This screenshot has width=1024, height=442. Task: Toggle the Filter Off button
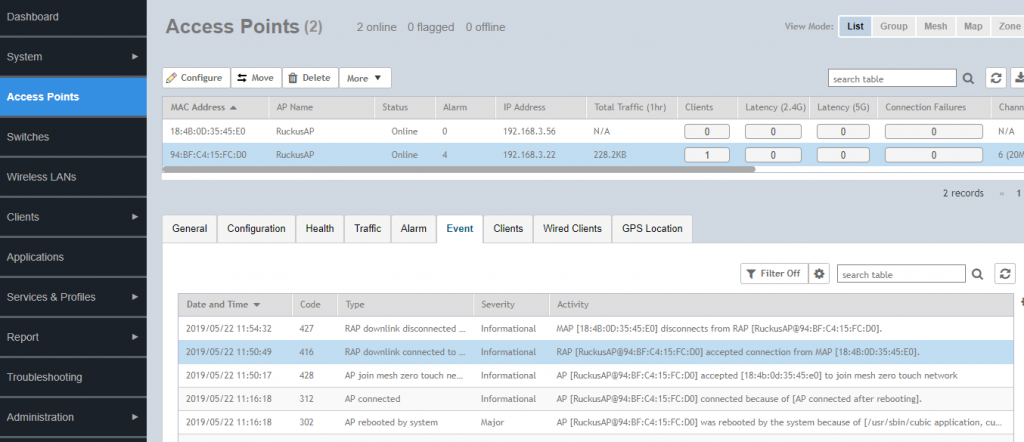click(x=773, y=274)
